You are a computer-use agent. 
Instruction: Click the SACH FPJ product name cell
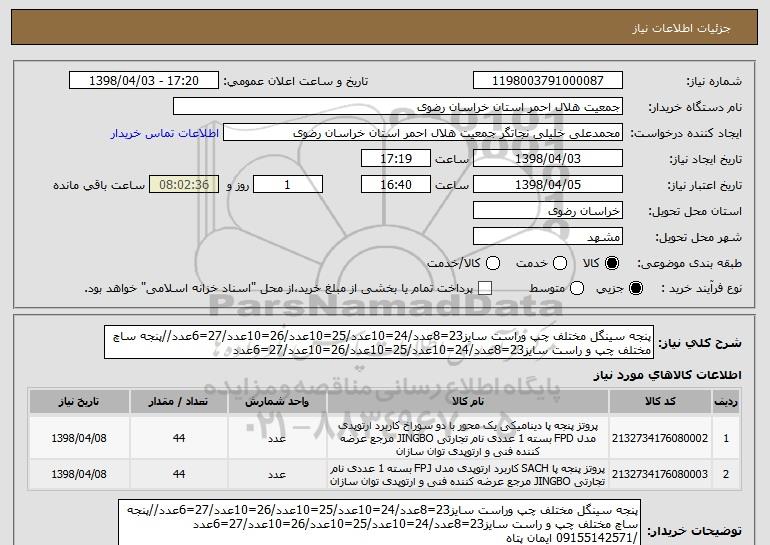pyautogui.click(x=468, y=475)
